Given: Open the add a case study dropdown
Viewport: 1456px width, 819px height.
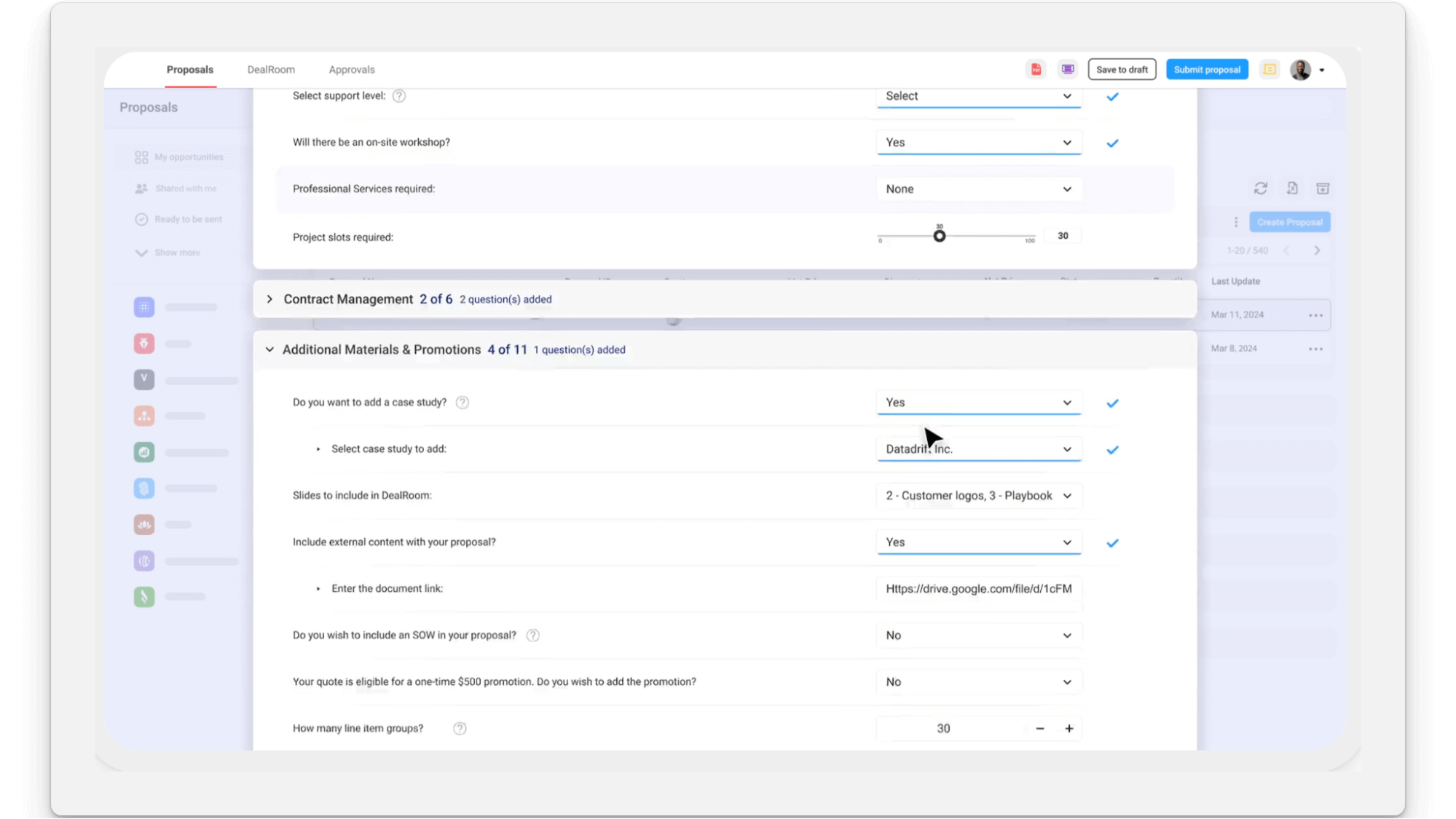Looking at the screenshot, I should point(978,403).
